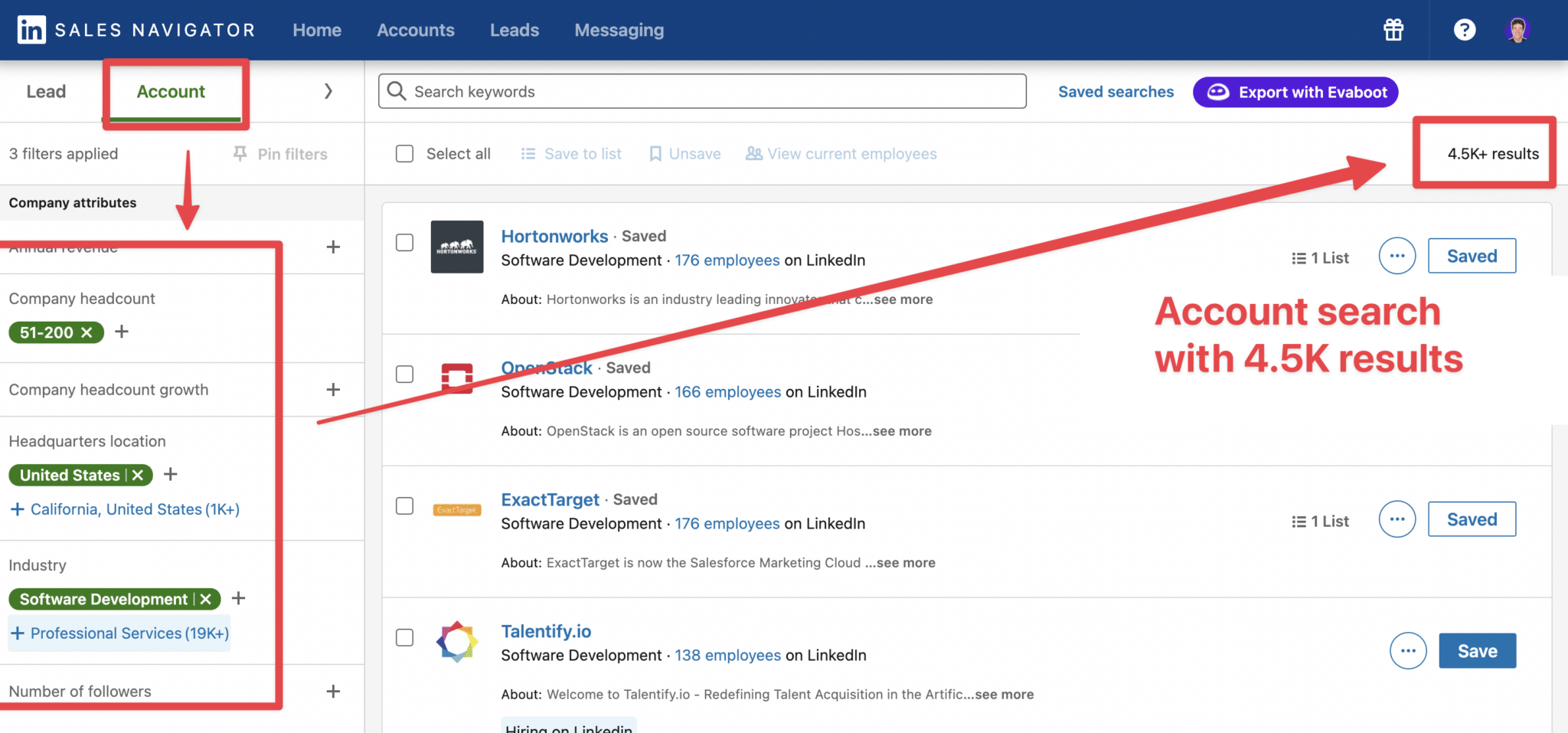This screenshot has height=733, width=1568.
Task: Open the Hortonworks company link
Action: pos(554,237)
